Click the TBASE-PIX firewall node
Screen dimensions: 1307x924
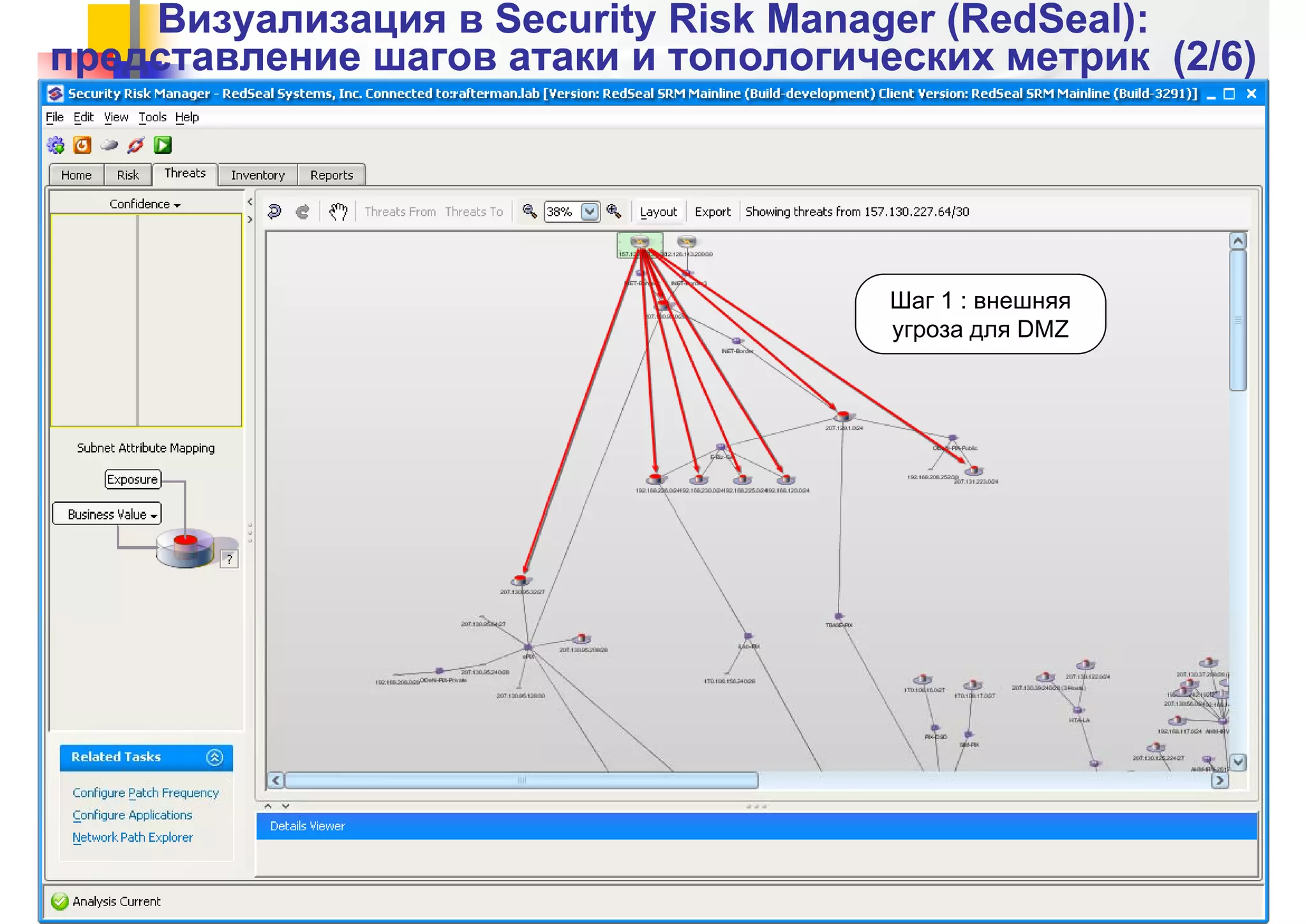(839, 616)
